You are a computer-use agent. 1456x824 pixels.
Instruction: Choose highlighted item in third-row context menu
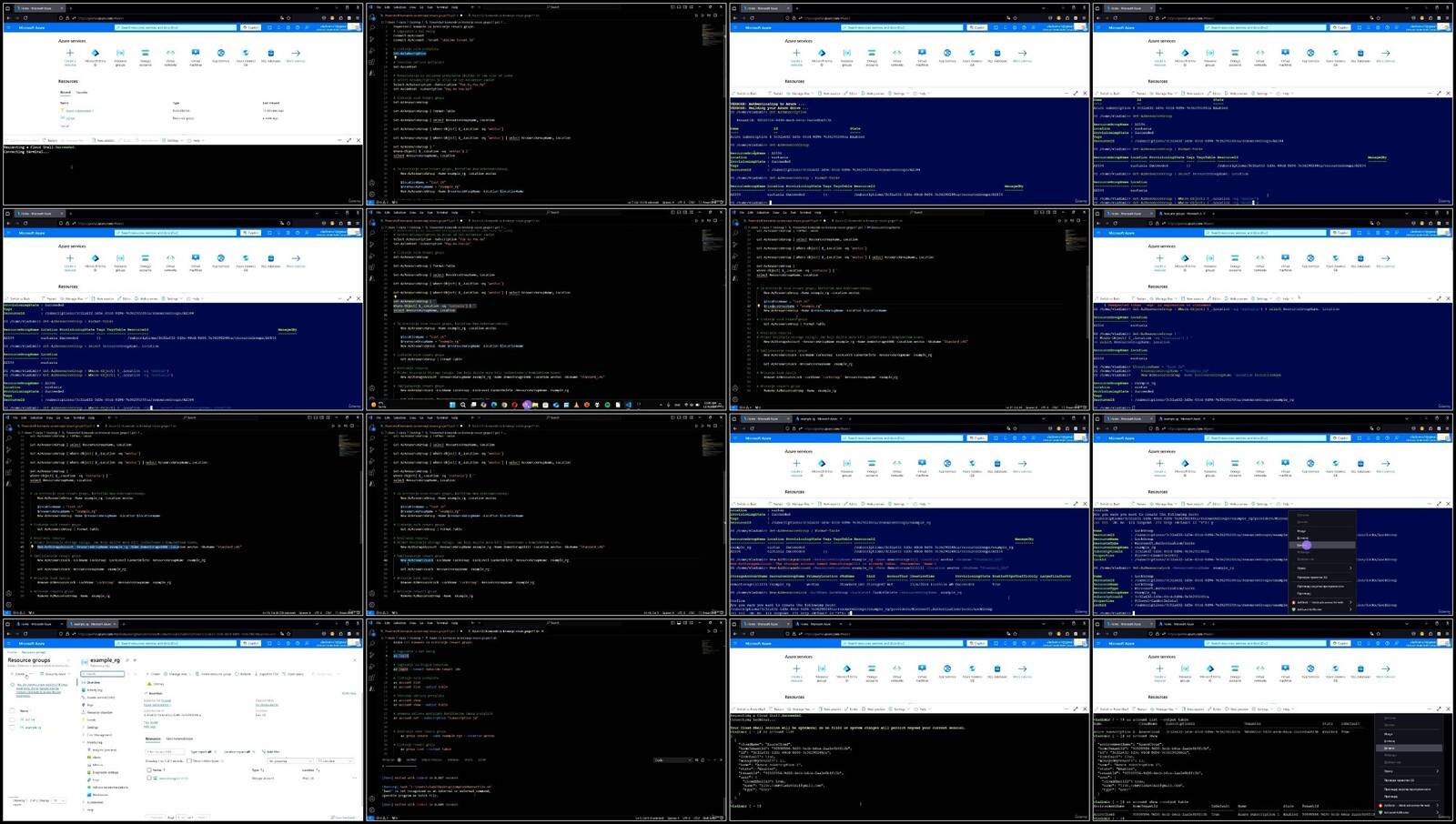(x=1322, y=545)
